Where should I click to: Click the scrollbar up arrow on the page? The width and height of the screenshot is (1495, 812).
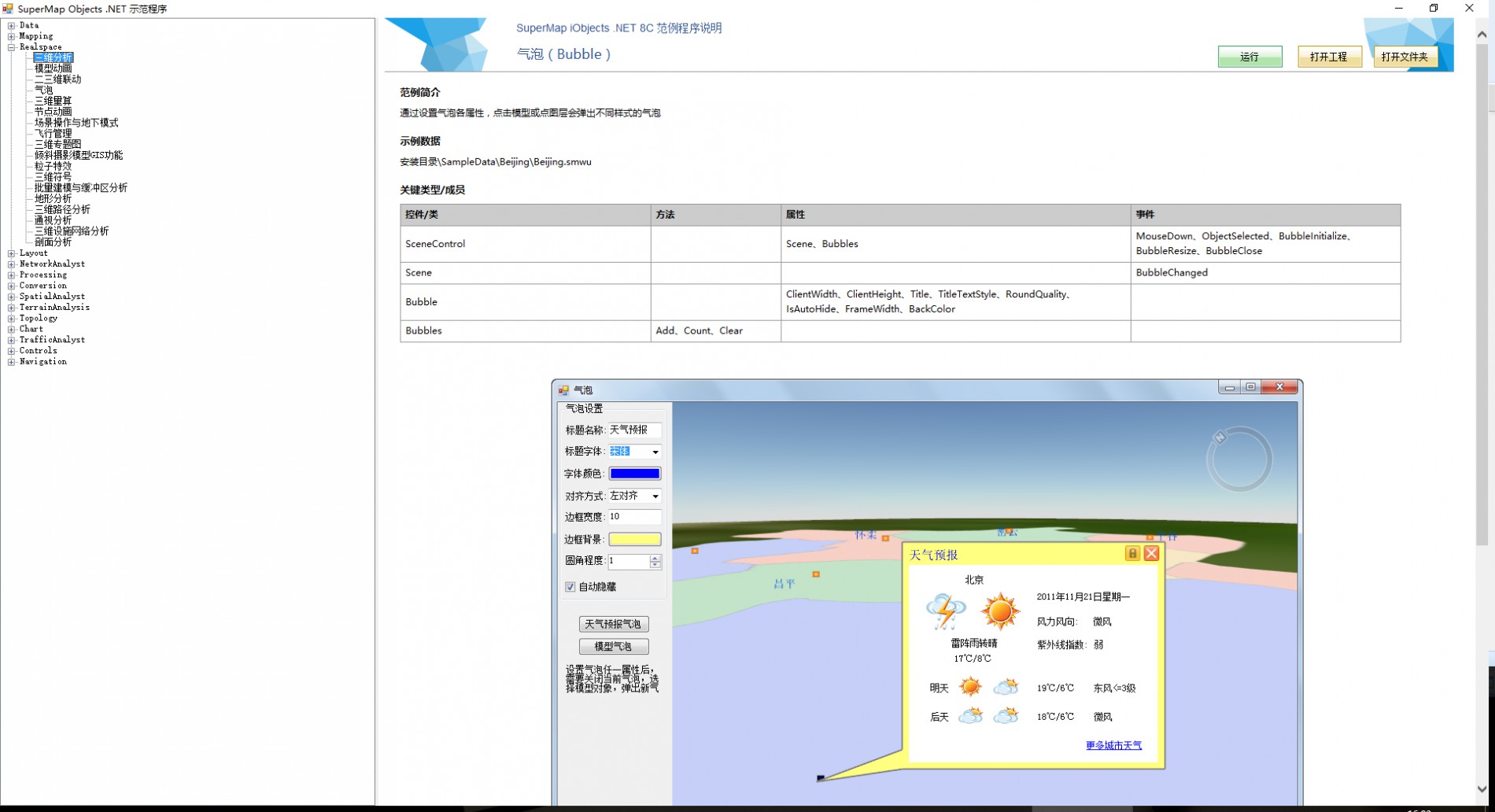pos(1482,35)
